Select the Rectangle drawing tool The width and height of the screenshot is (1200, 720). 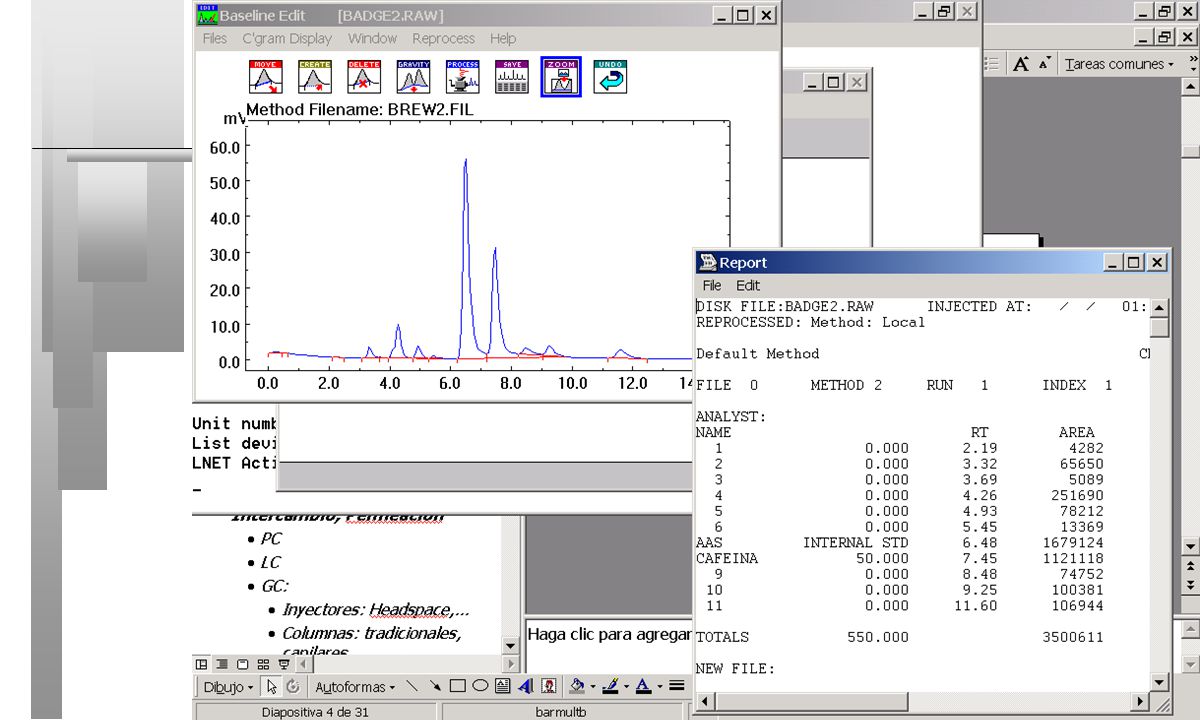(x=457, y=687)
